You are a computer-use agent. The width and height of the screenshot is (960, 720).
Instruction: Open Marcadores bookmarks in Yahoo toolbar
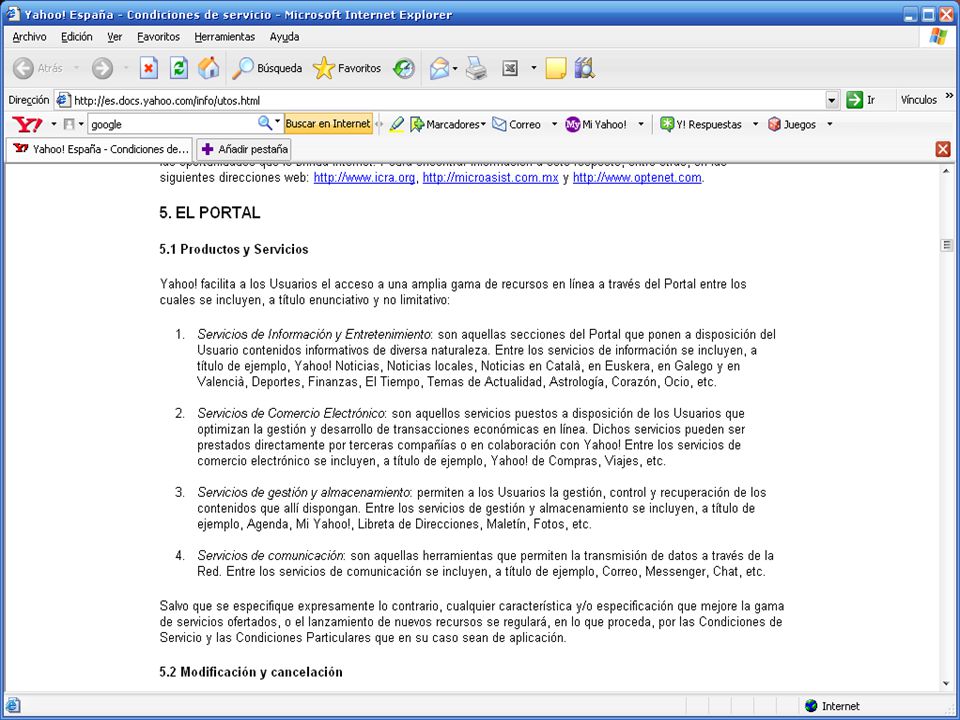point(448,124)
